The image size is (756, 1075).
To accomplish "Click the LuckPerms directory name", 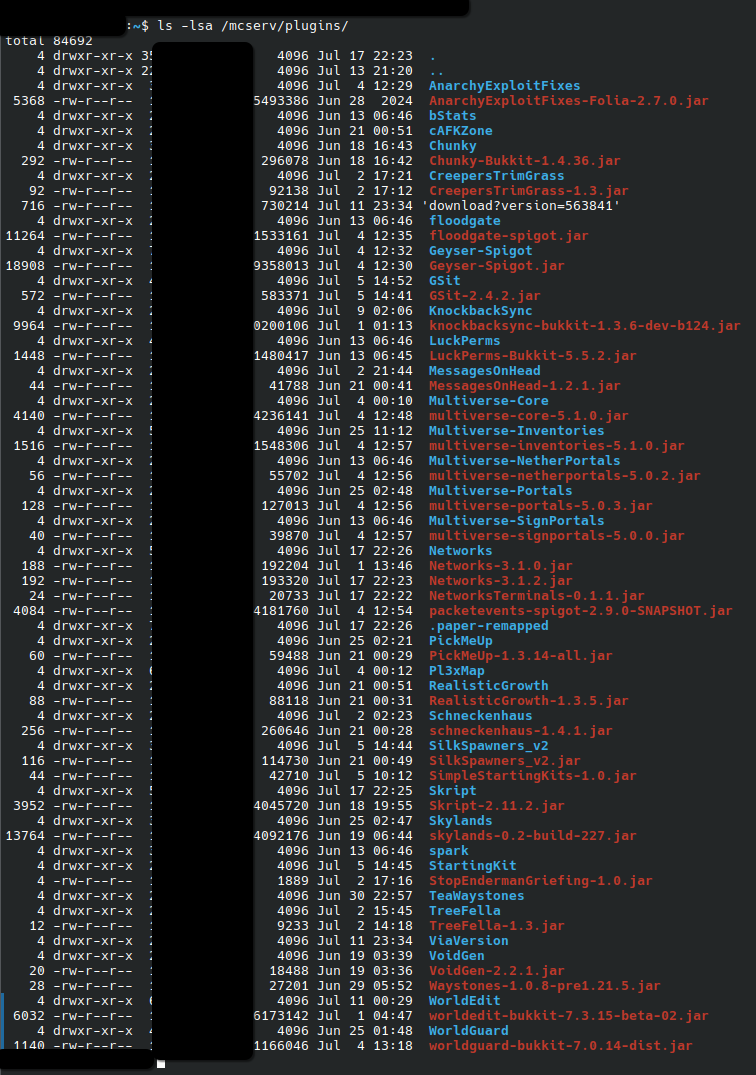I will click(x=465, y=341).
